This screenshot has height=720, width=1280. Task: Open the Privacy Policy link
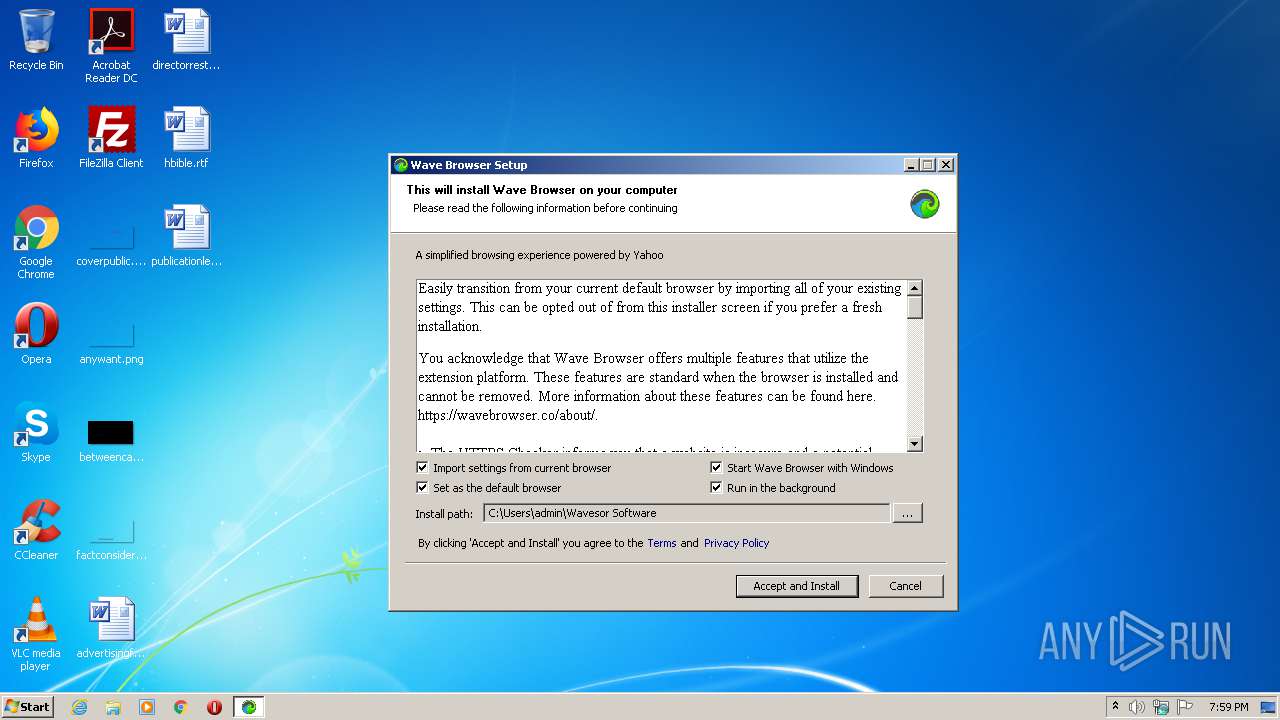[736, 543]
